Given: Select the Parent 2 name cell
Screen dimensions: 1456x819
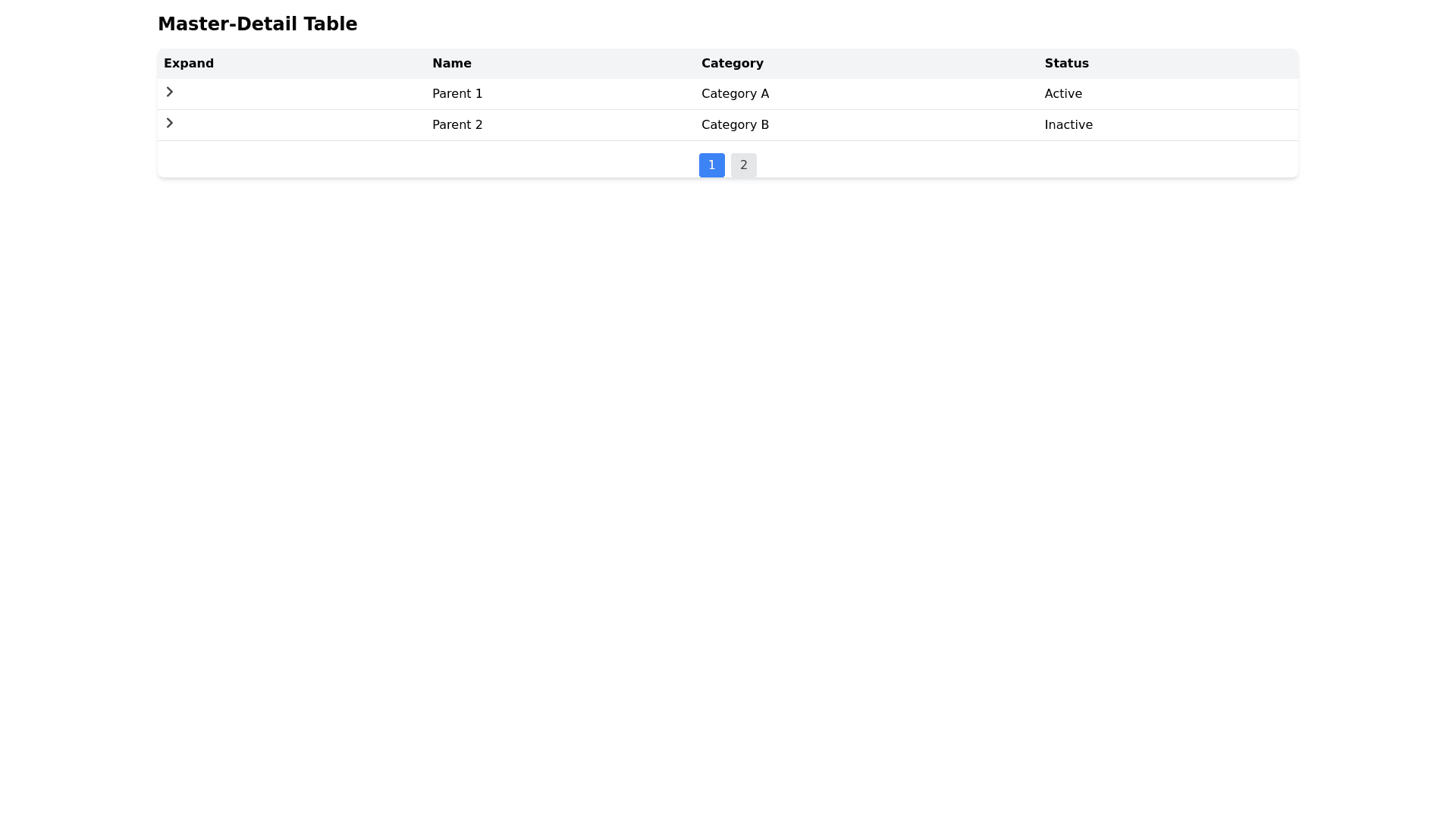Looking at the screenshot, I should (457, 125).
